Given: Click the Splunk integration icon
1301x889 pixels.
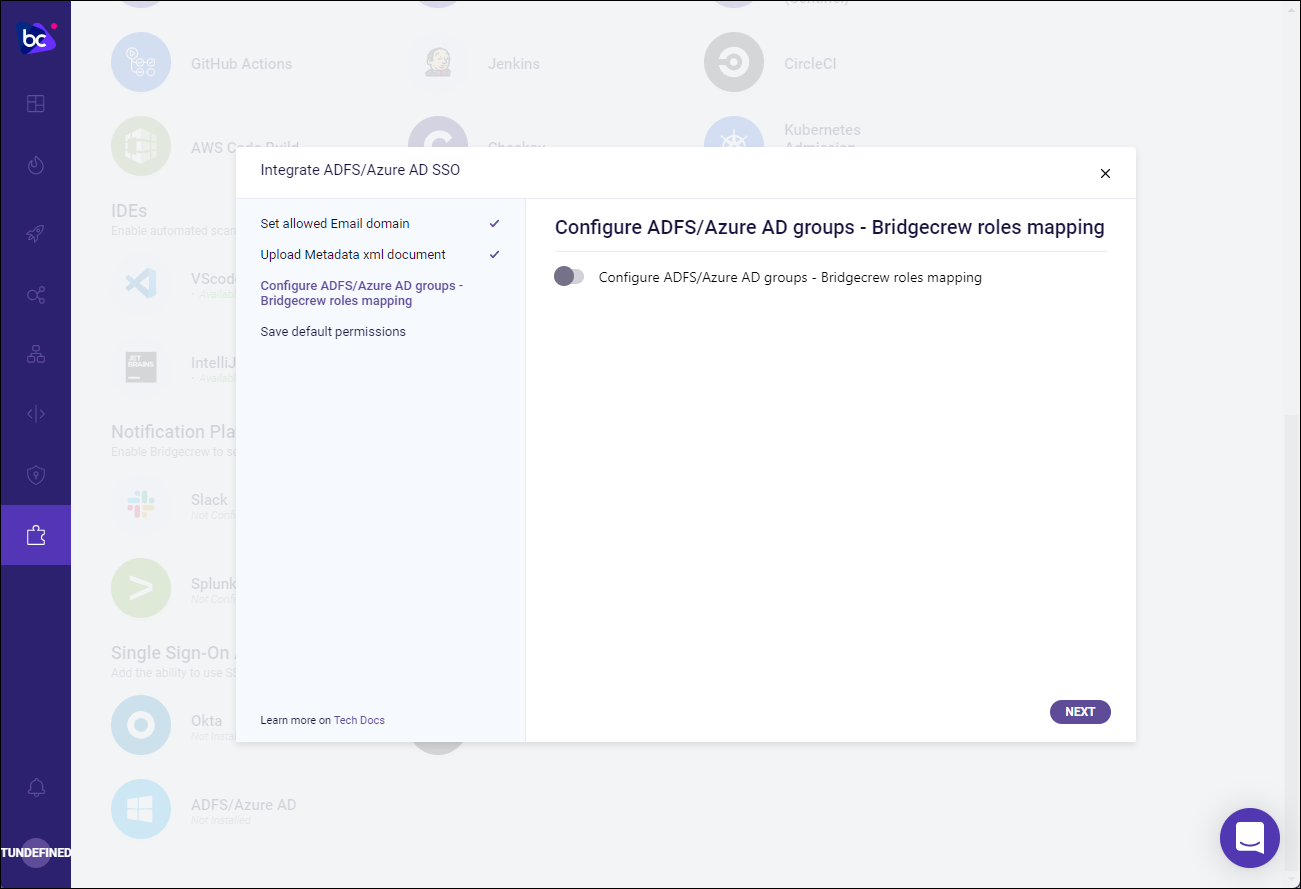Looking at the screenshot, I should coord(141,588).
